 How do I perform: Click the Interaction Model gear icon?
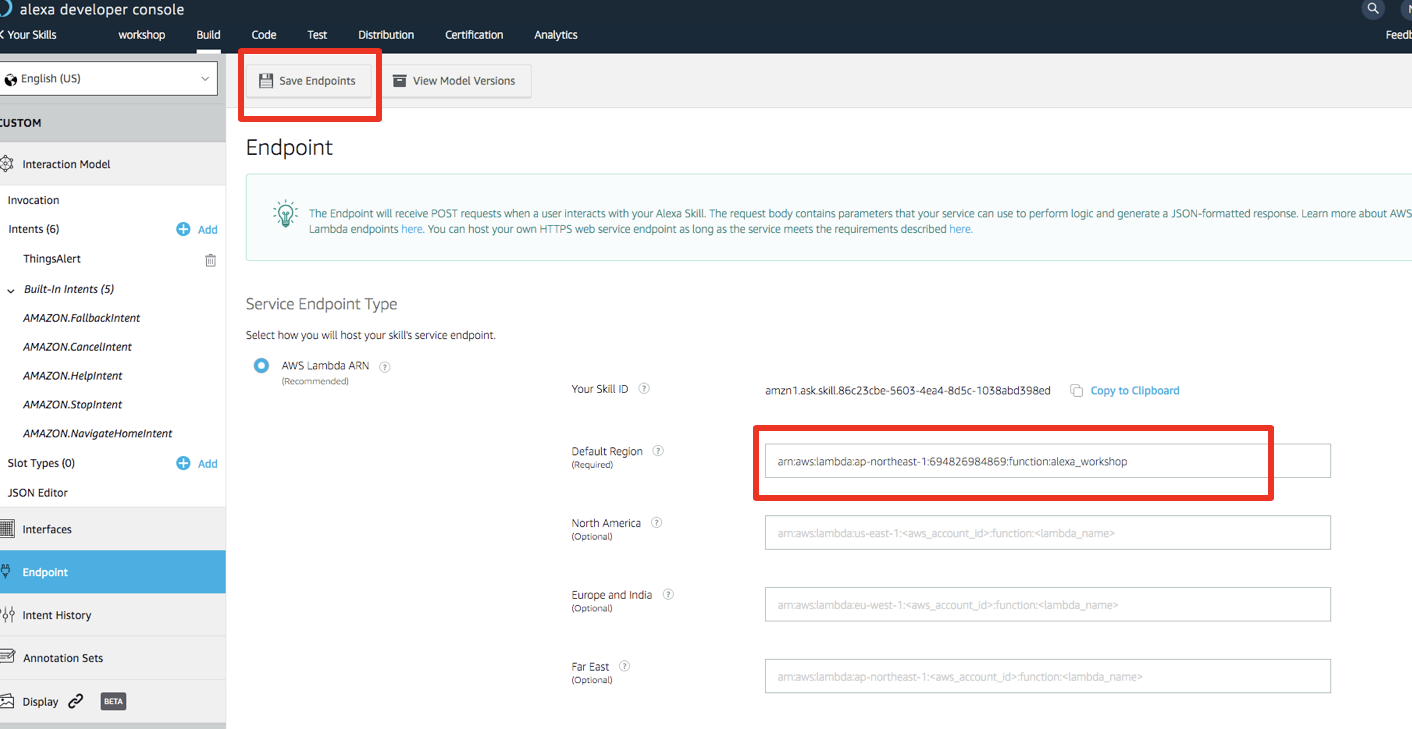click(7, 164)
